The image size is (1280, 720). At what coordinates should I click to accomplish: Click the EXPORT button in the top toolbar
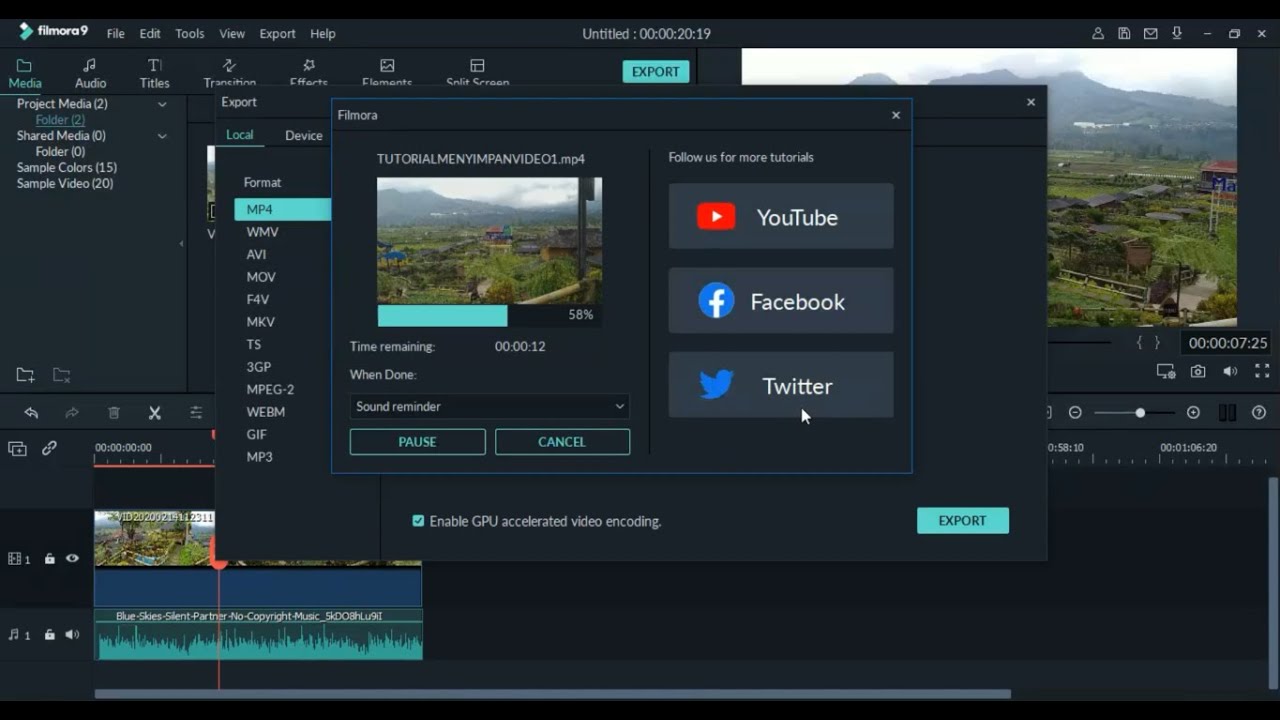656,72
